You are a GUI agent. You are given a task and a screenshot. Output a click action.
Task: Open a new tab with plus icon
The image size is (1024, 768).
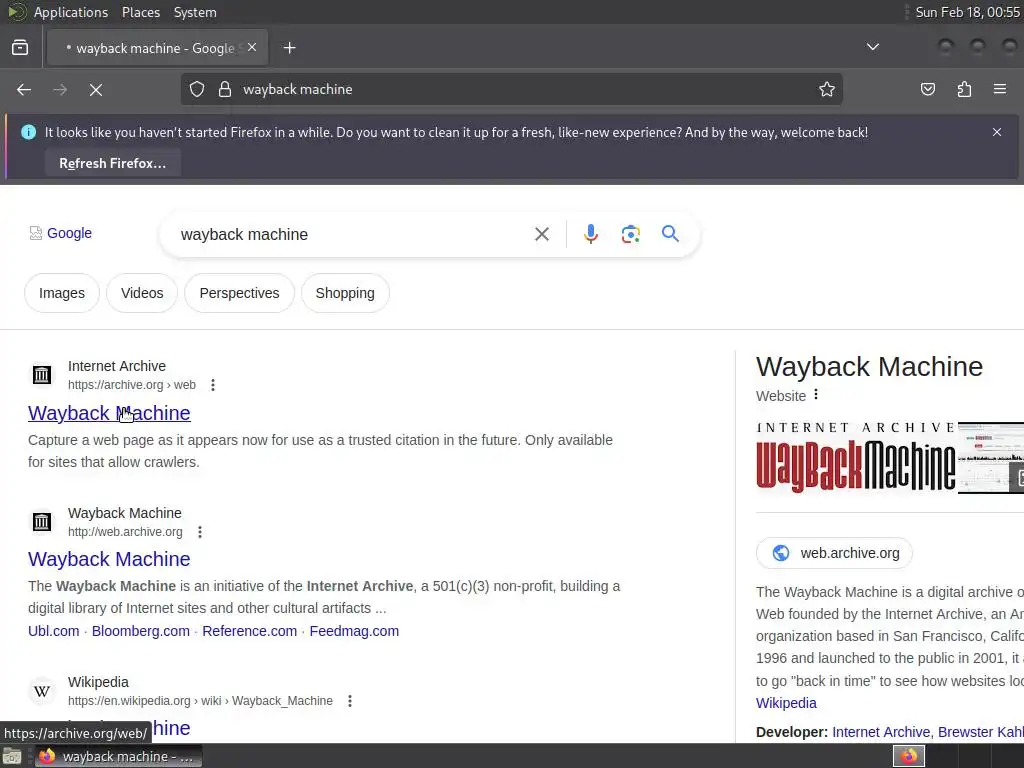(x=289, y=48)
